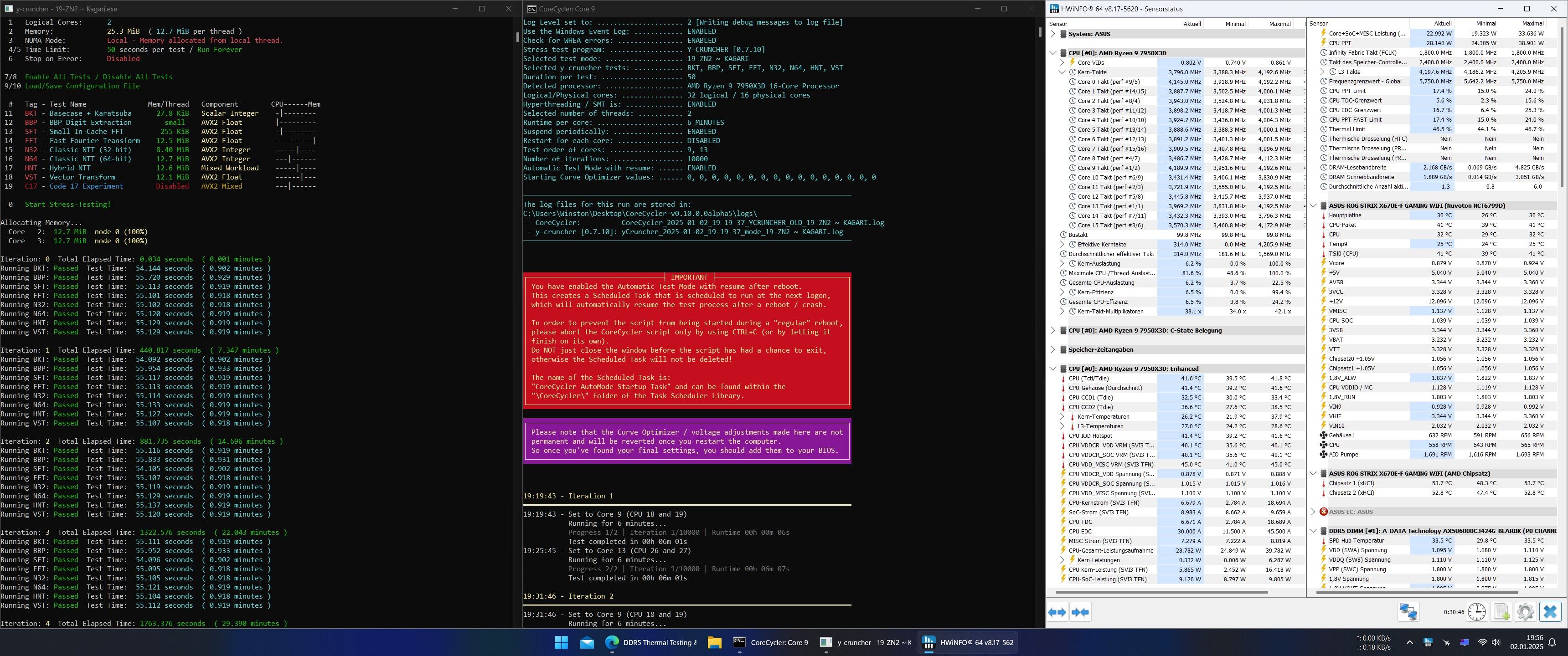
Task: Expand the disabled ASUS EC: ASUS sensor
Action: 1313,512
